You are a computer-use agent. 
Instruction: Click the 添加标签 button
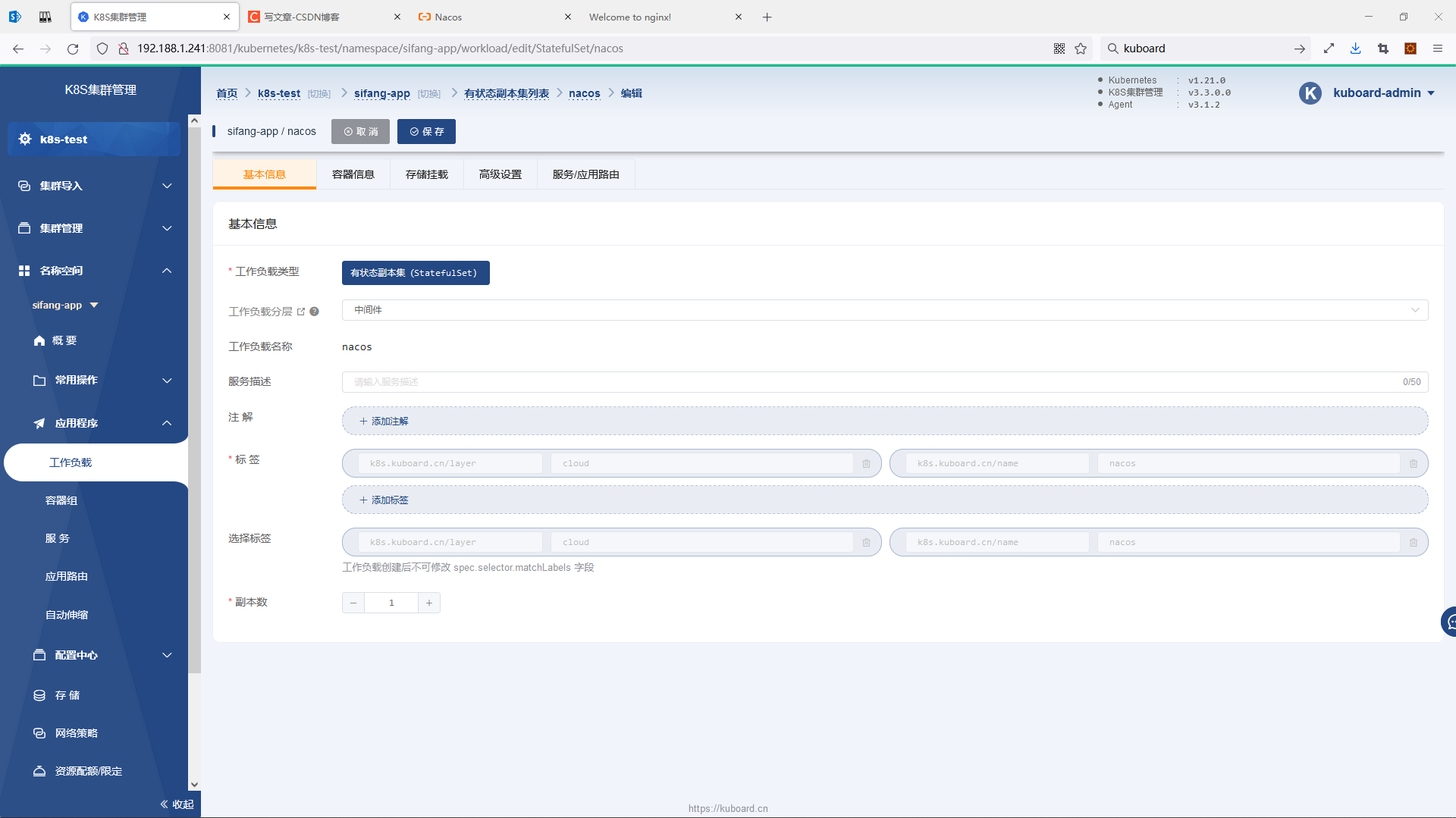(x=885, y=500)
